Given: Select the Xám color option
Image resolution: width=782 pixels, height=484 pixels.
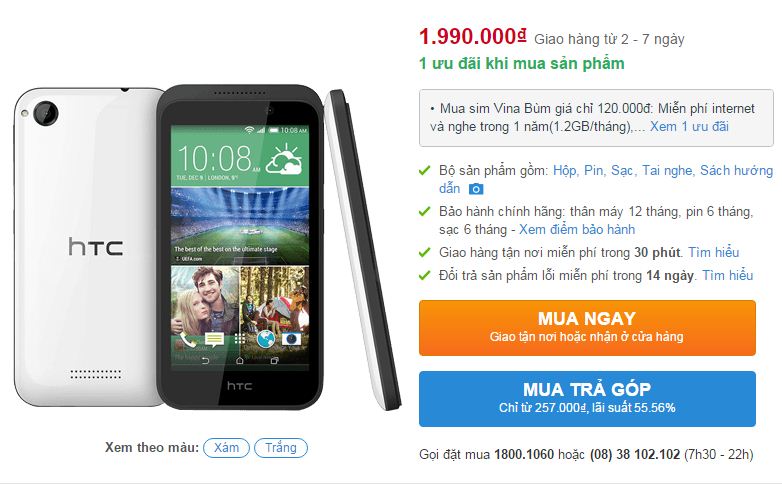Looking at the screenshot, I should click(x=226, y=448).
